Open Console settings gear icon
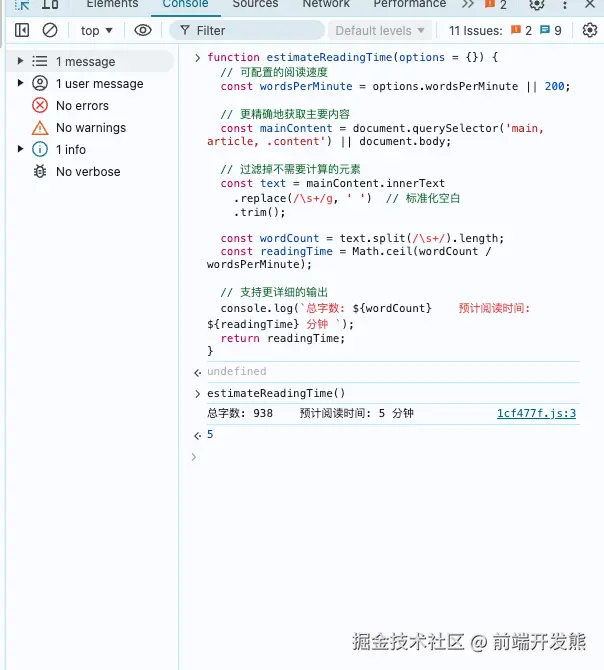 [x=589, y=30]
